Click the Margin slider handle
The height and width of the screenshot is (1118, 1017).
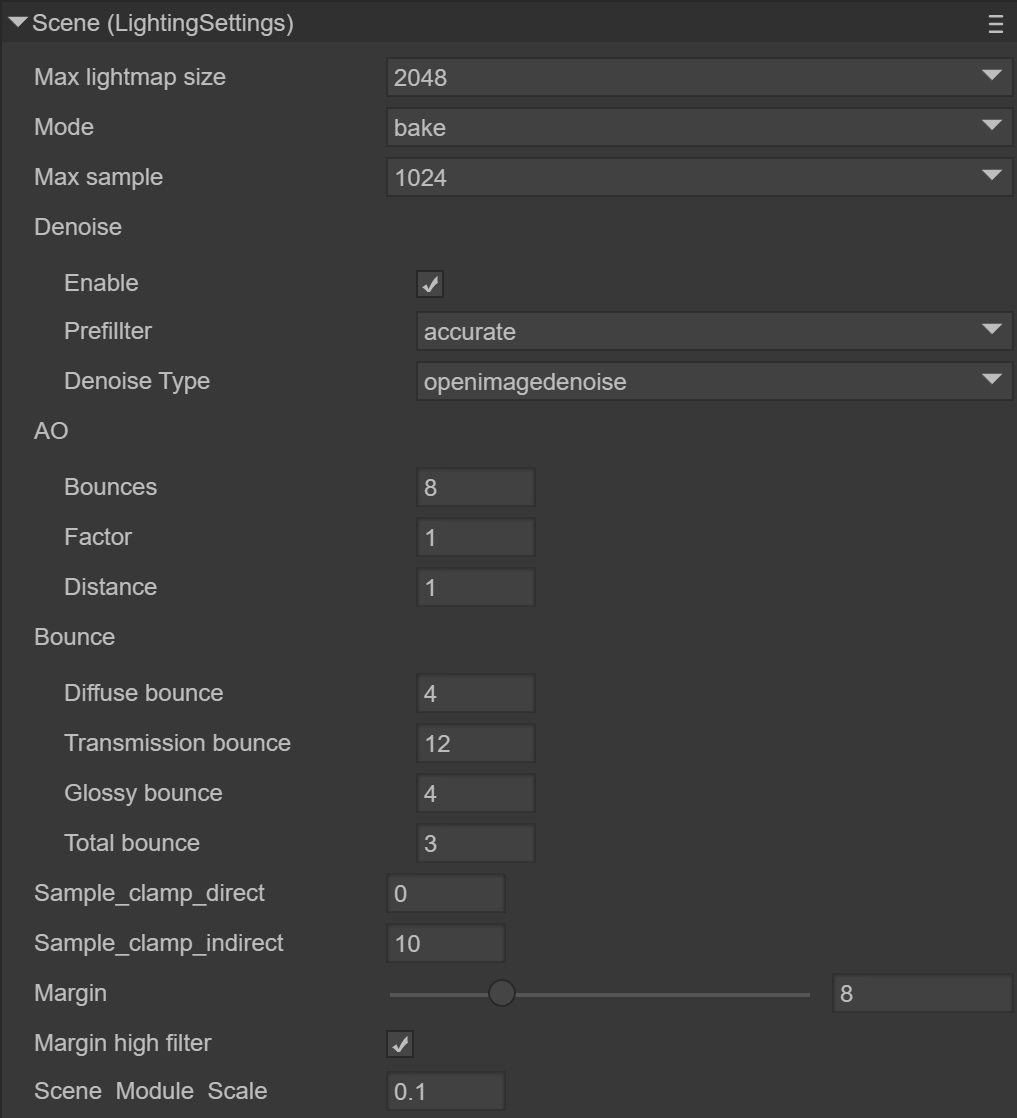click(x=501, y=994)
